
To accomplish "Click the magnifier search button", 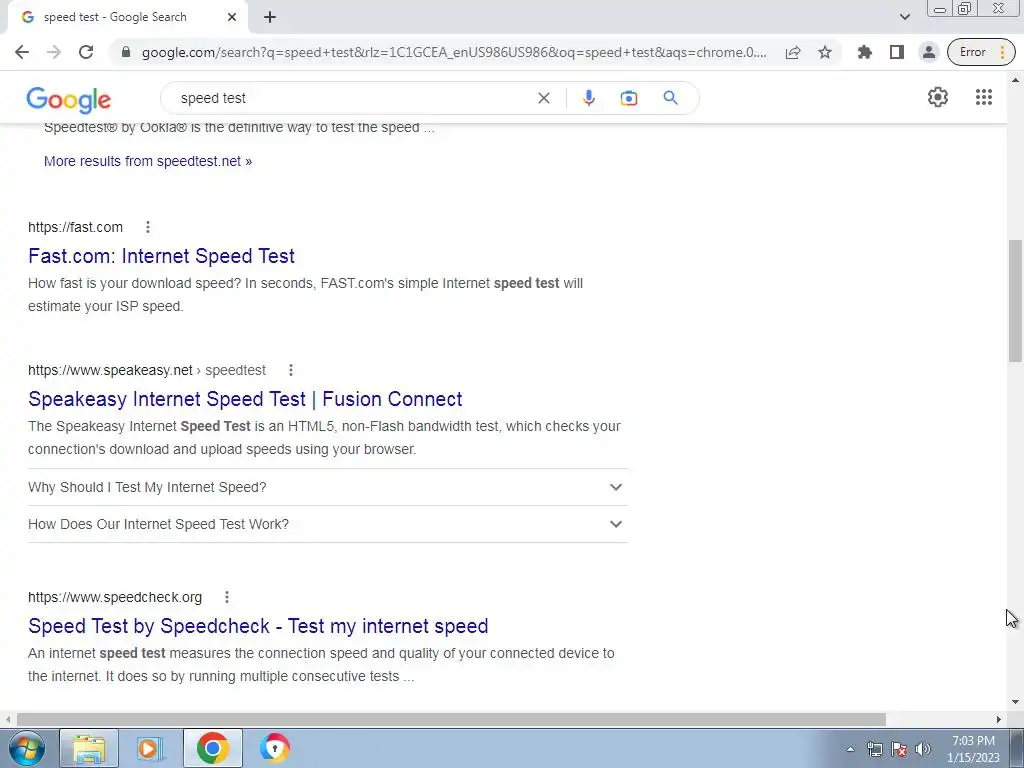I will coord(670,98).
